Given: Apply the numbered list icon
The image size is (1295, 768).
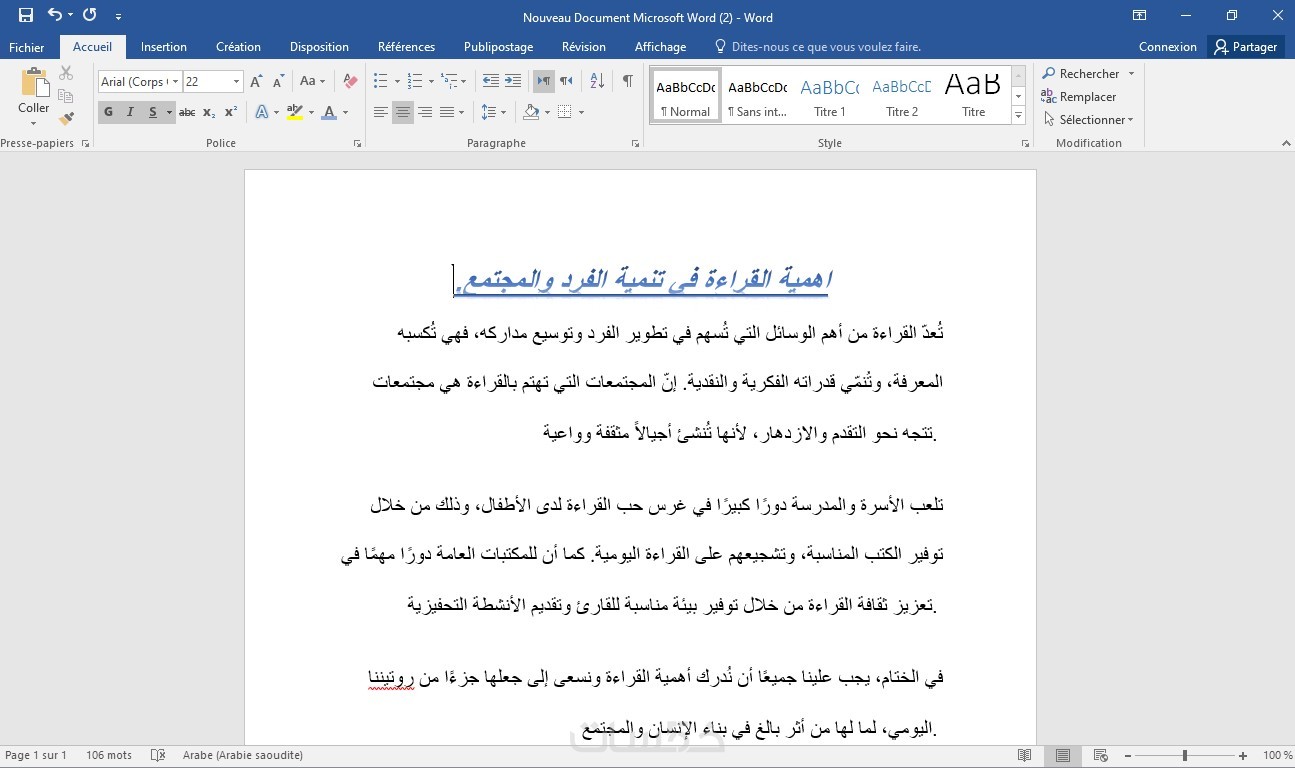Looking at the screenshot, I should (x=416, y=81).
